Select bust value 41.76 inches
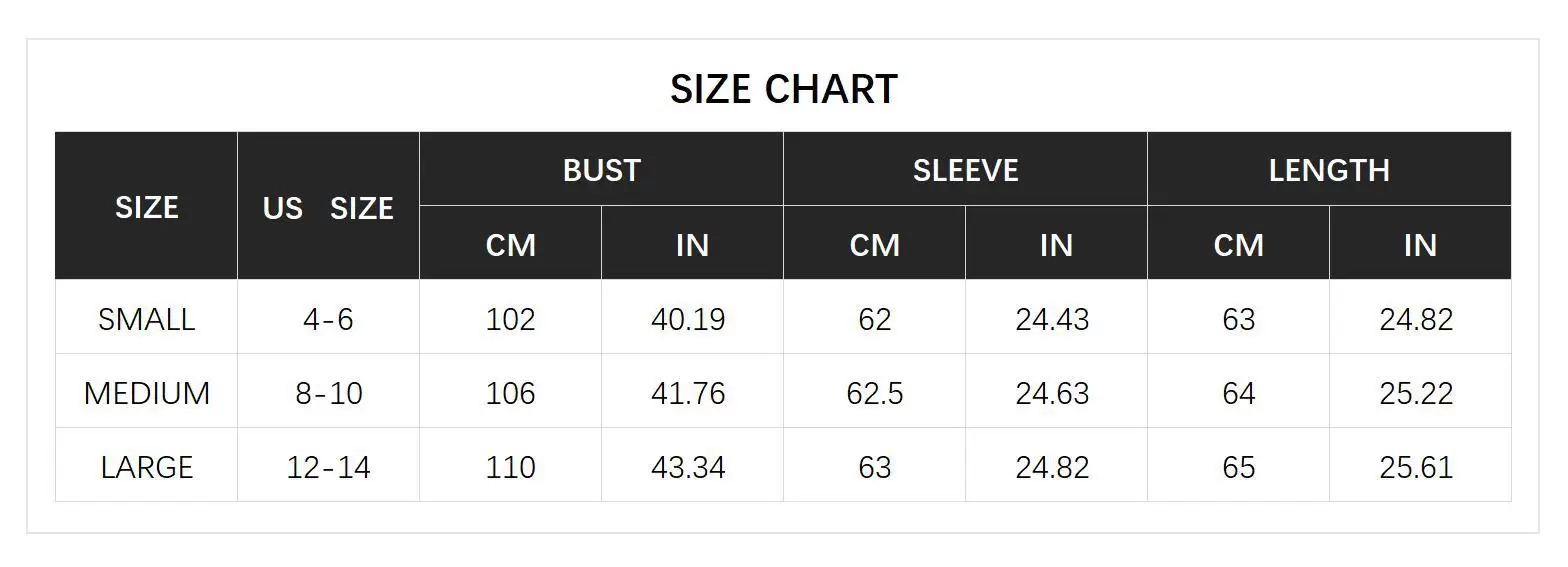The width and height of the screenshot is (1568, 567). coord(688,393)
